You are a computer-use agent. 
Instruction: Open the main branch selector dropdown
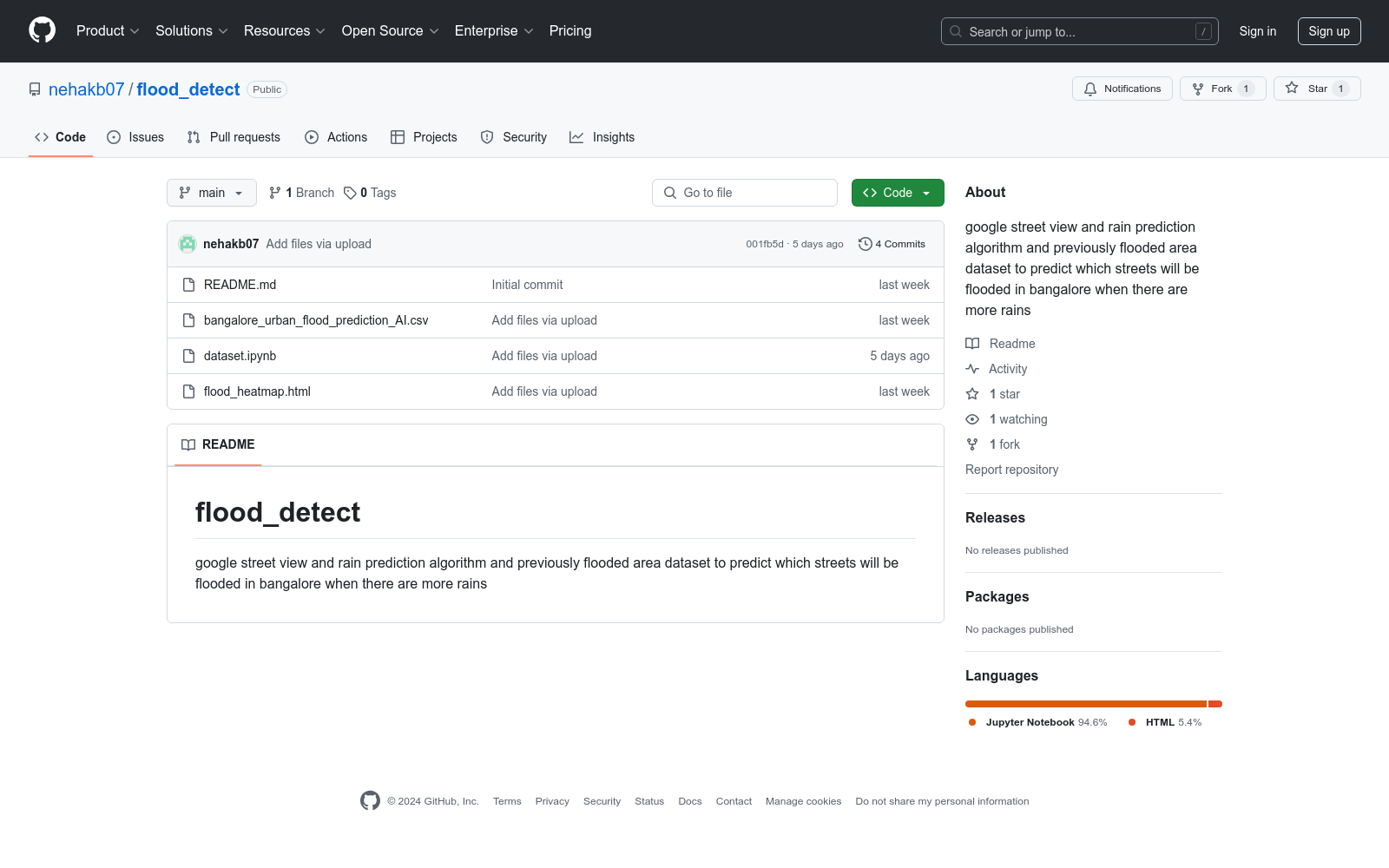click(212, 193)
